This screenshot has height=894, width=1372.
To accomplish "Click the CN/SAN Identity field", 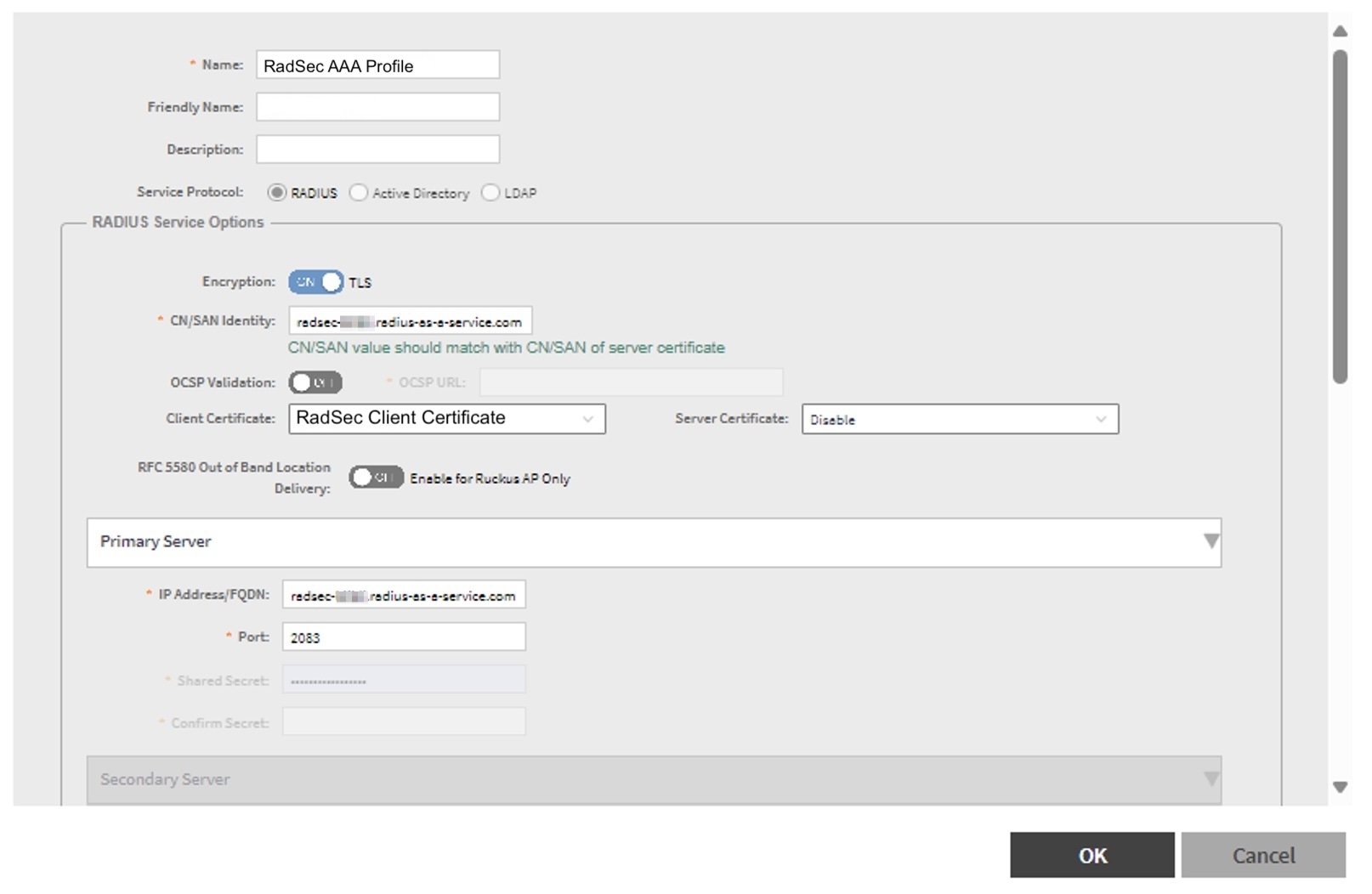I will (410, 321).
